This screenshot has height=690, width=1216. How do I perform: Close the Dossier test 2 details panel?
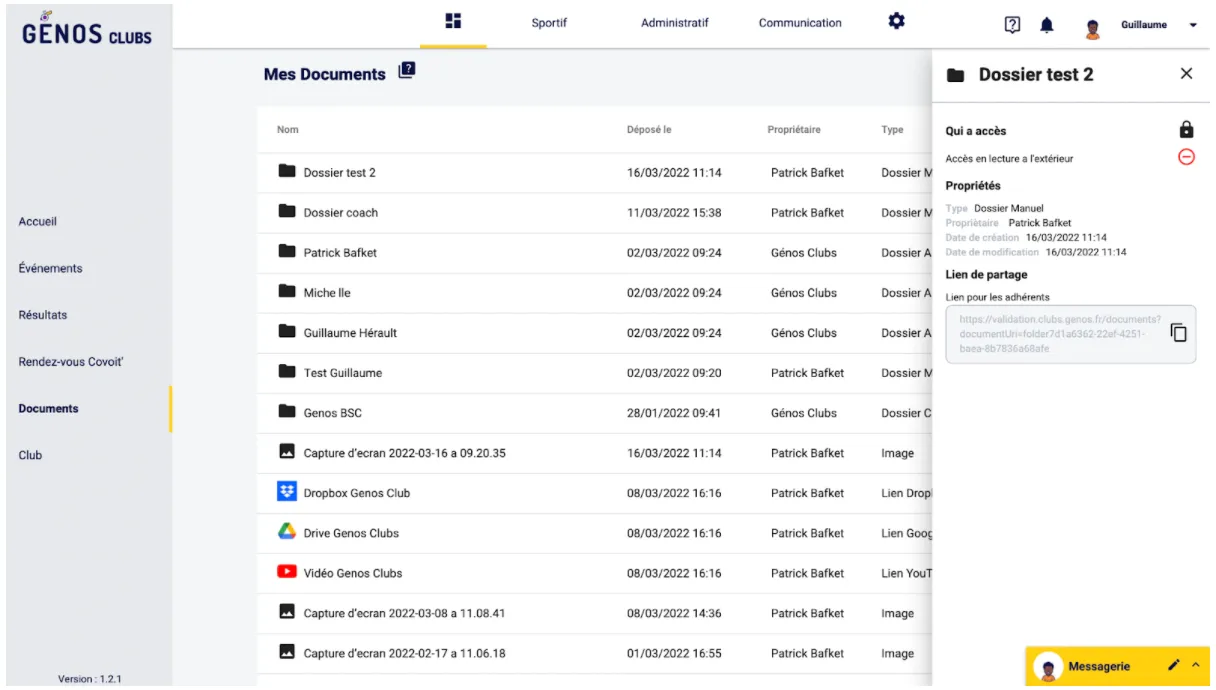1186,74
